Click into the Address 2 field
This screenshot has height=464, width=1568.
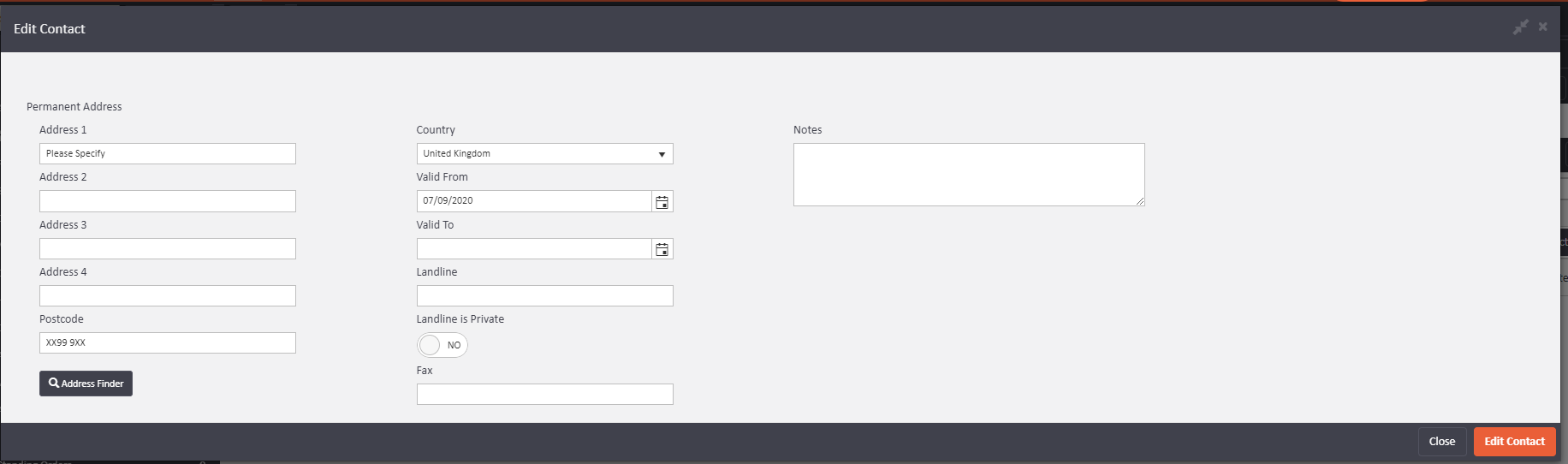click(x=167, y=201)
